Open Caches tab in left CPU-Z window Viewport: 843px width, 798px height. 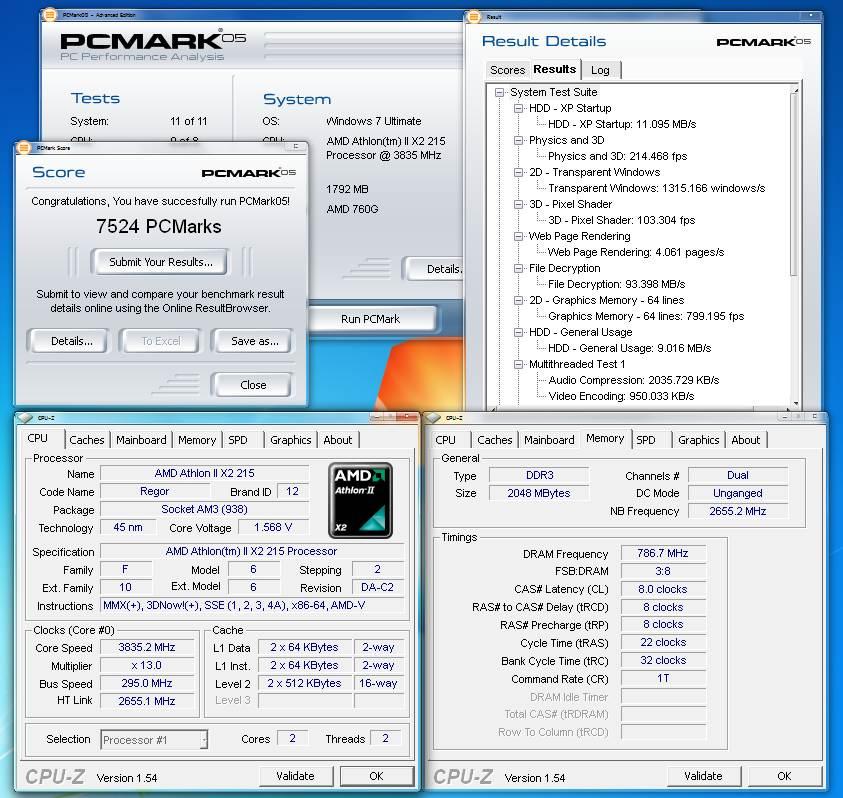tap(87, 440)
